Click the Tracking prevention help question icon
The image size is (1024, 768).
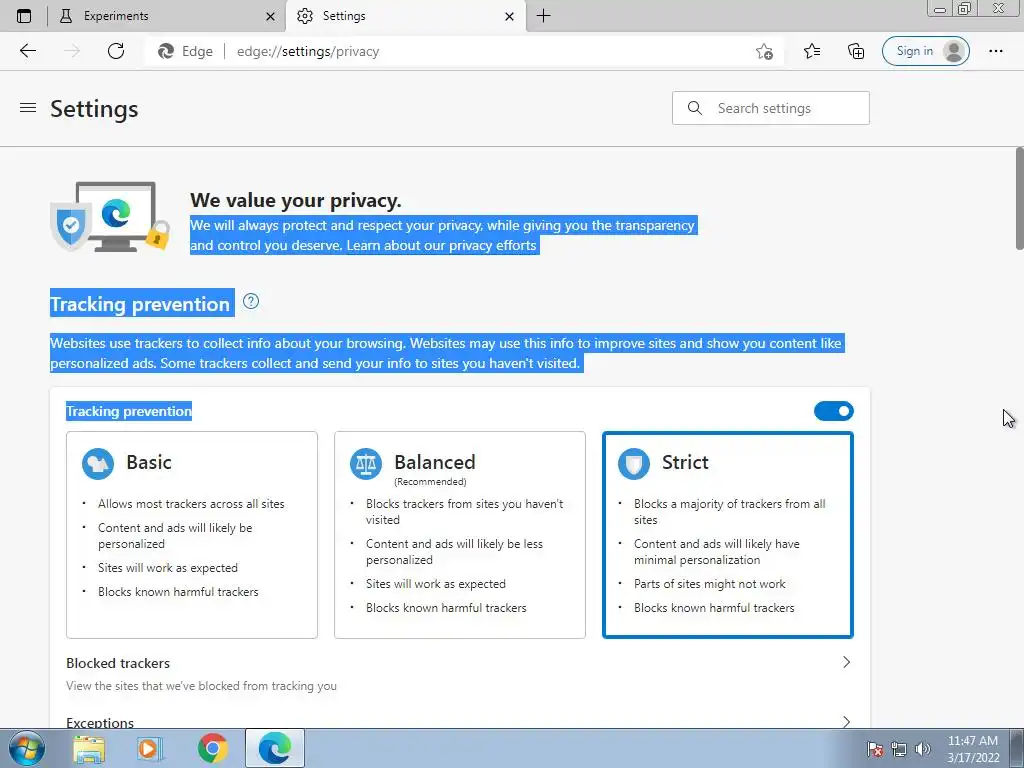coord(251,301)
